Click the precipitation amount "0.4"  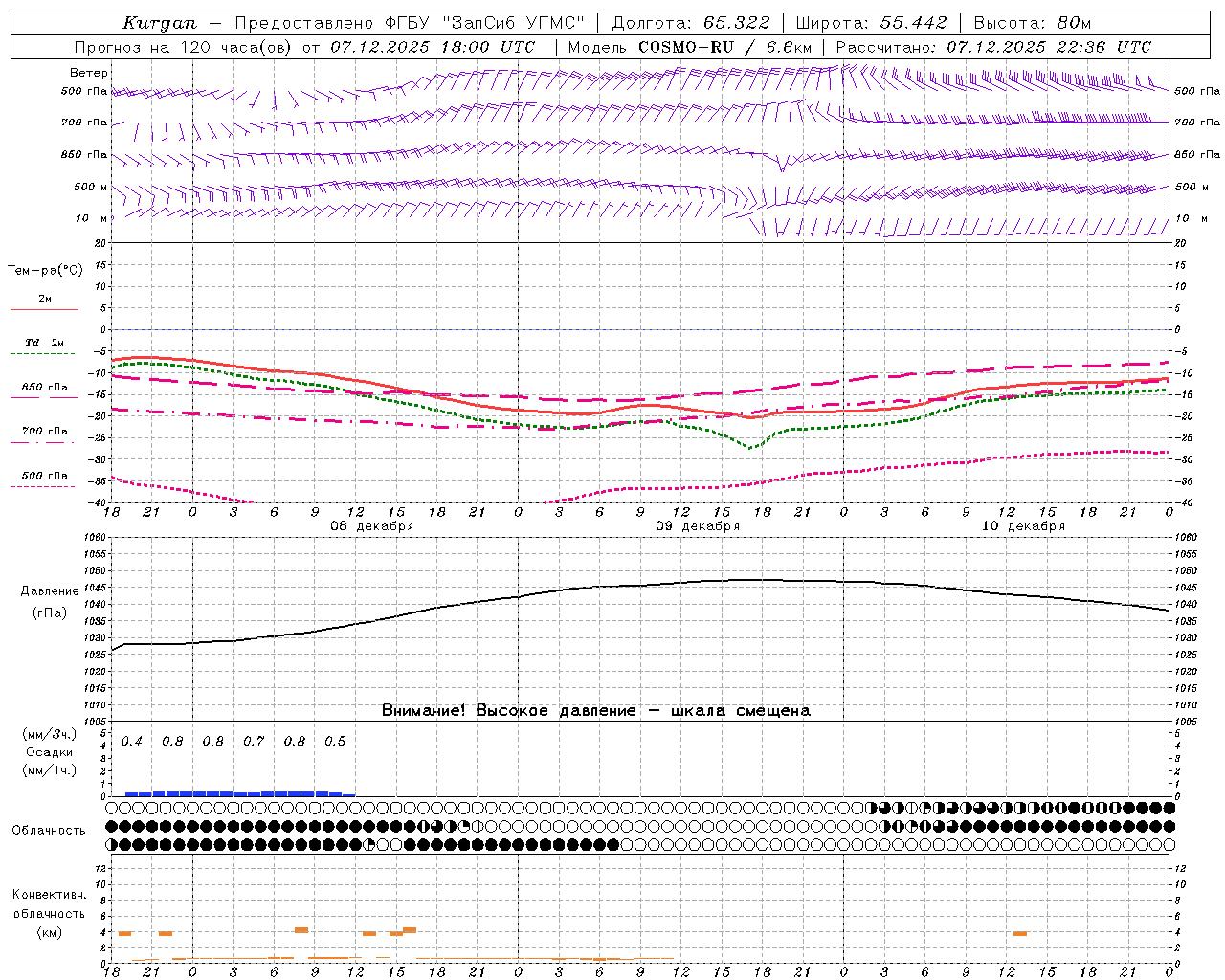click(132, 742)
